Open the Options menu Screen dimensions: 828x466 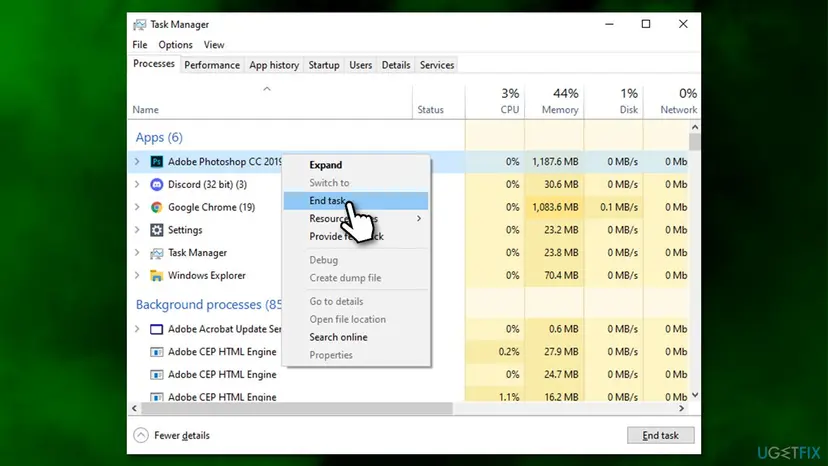[175, 45]
